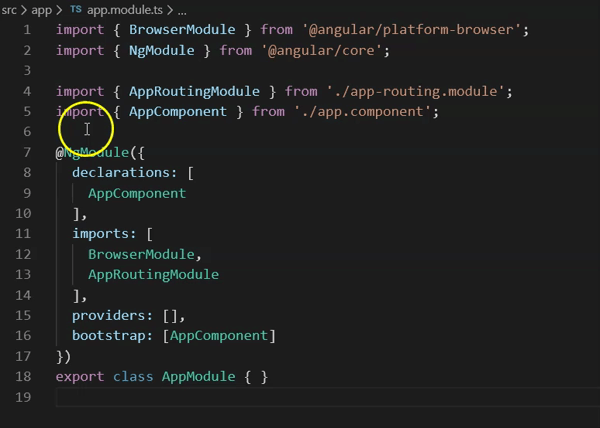Click the './app-routing.module' path string
The image size is (600, 428).
(415, 91)
